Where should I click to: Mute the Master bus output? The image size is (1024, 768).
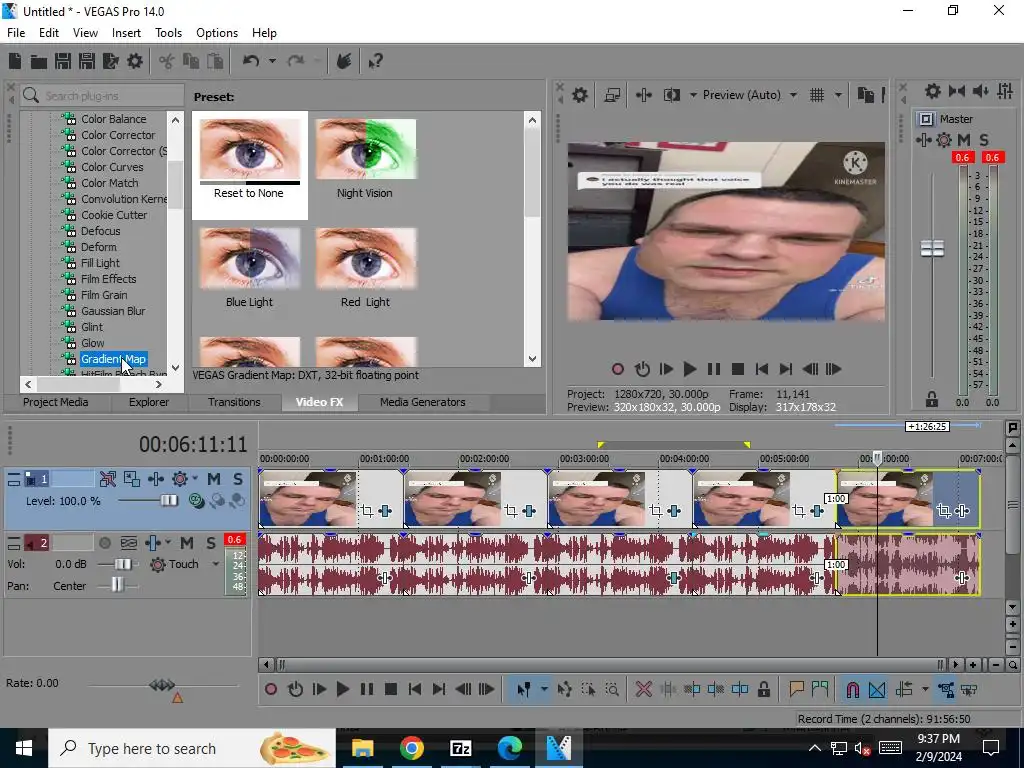[964, 140]
